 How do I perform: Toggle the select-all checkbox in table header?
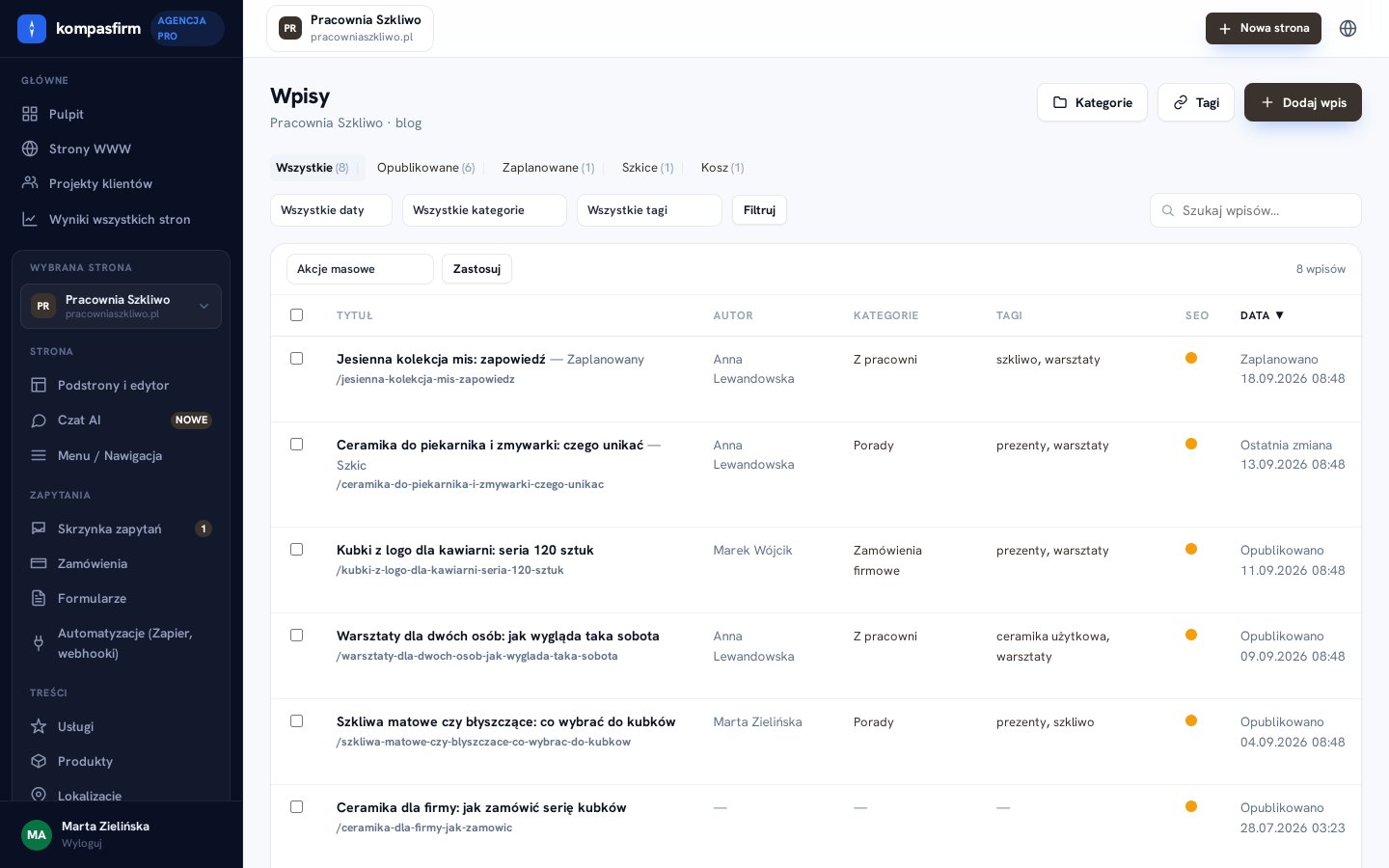[x=296, y=314]
